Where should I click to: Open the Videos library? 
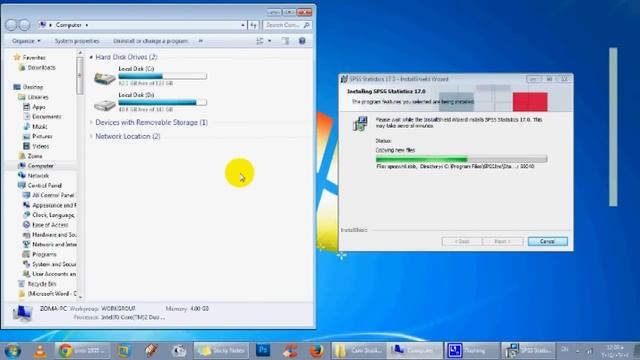click(40, 146)
